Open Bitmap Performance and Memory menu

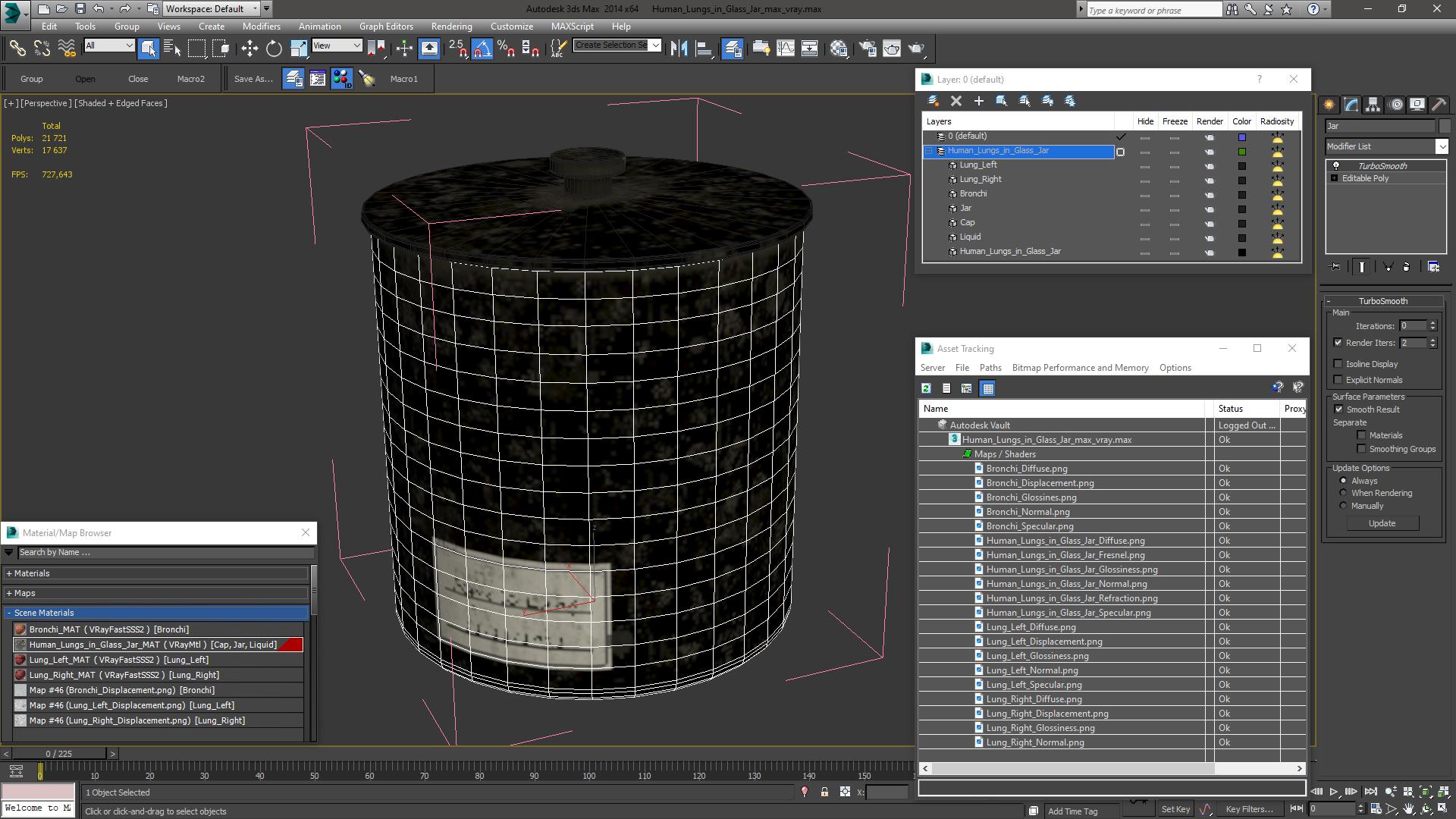[x=1080, y=368]
